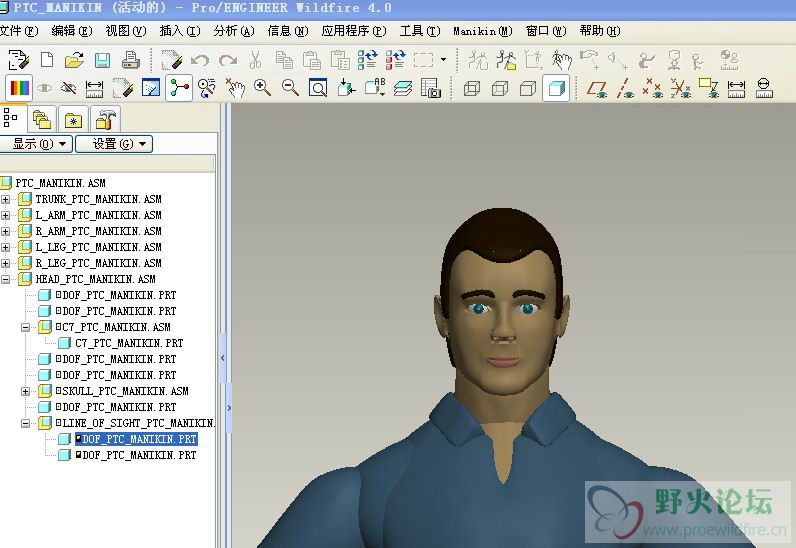The width and height of the screenshot is (796, 548).
Task: Expand L_LEG_PTC_MANIKIN.ASM node
Action: pyautogui.click(x=6, y=247)
